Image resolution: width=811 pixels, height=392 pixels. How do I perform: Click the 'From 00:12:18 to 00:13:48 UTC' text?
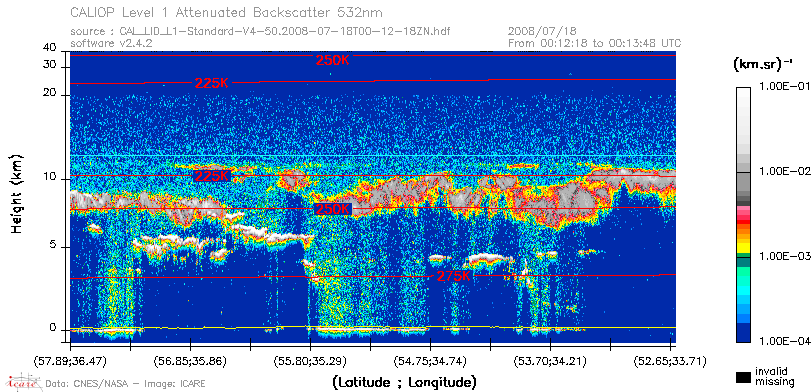coord(595,43)
